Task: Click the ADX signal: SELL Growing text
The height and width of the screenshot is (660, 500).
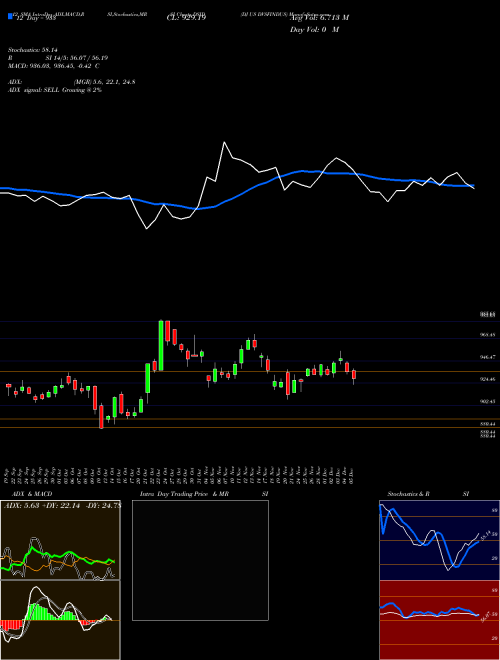Action: [55, 90]
